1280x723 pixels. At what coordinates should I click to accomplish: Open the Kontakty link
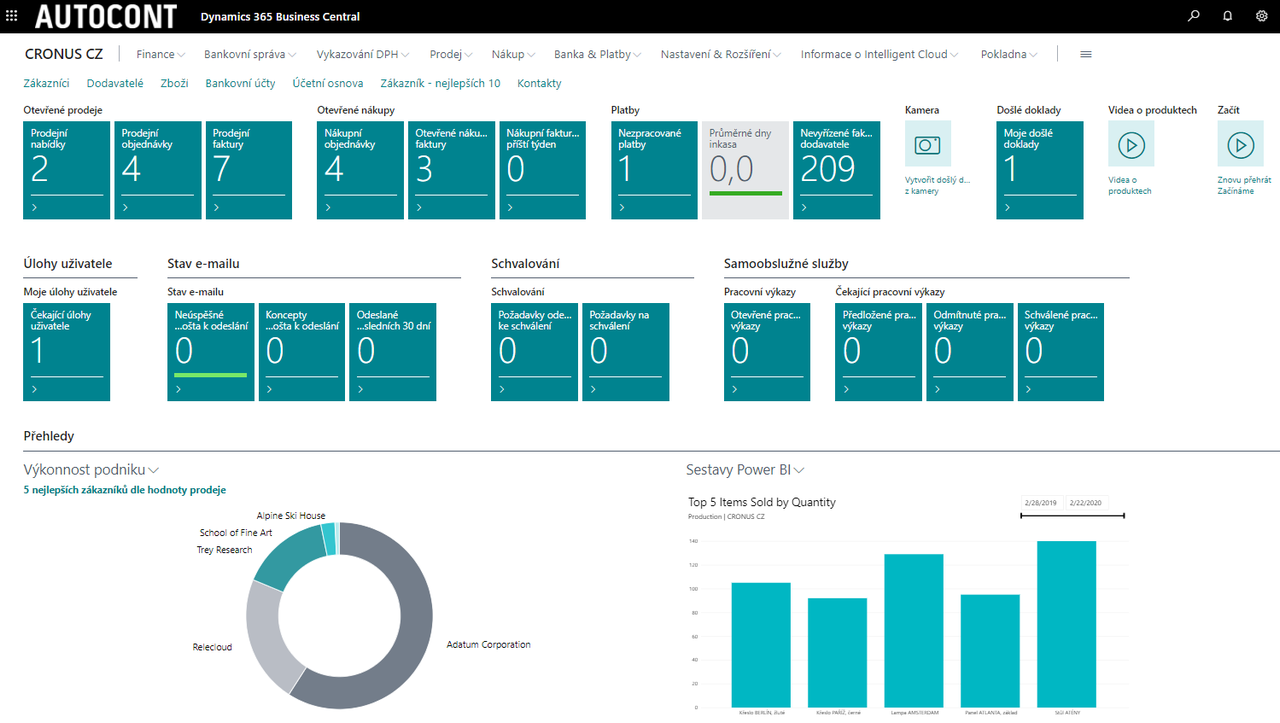click(539, 84)
